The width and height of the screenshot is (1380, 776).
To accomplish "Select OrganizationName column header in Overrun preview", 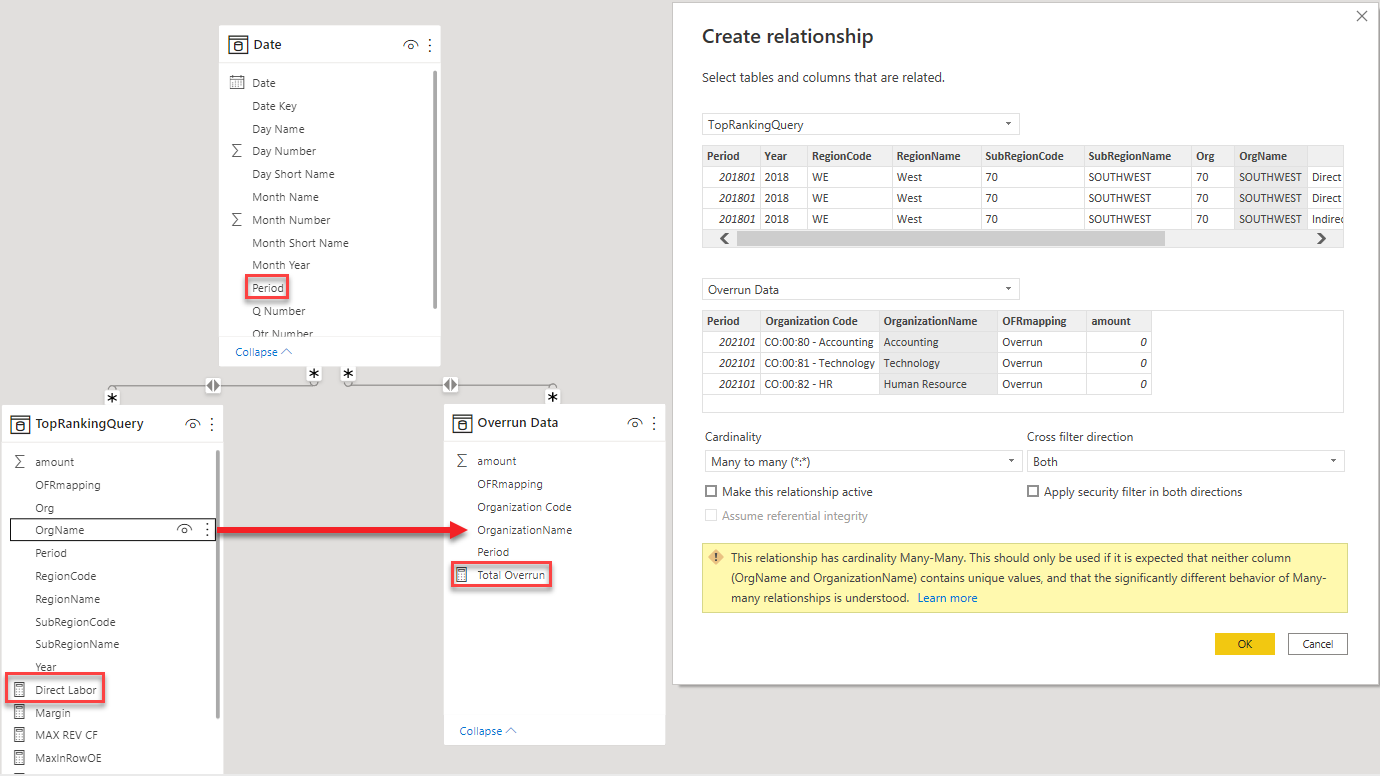I will click(x=938, y=321).
